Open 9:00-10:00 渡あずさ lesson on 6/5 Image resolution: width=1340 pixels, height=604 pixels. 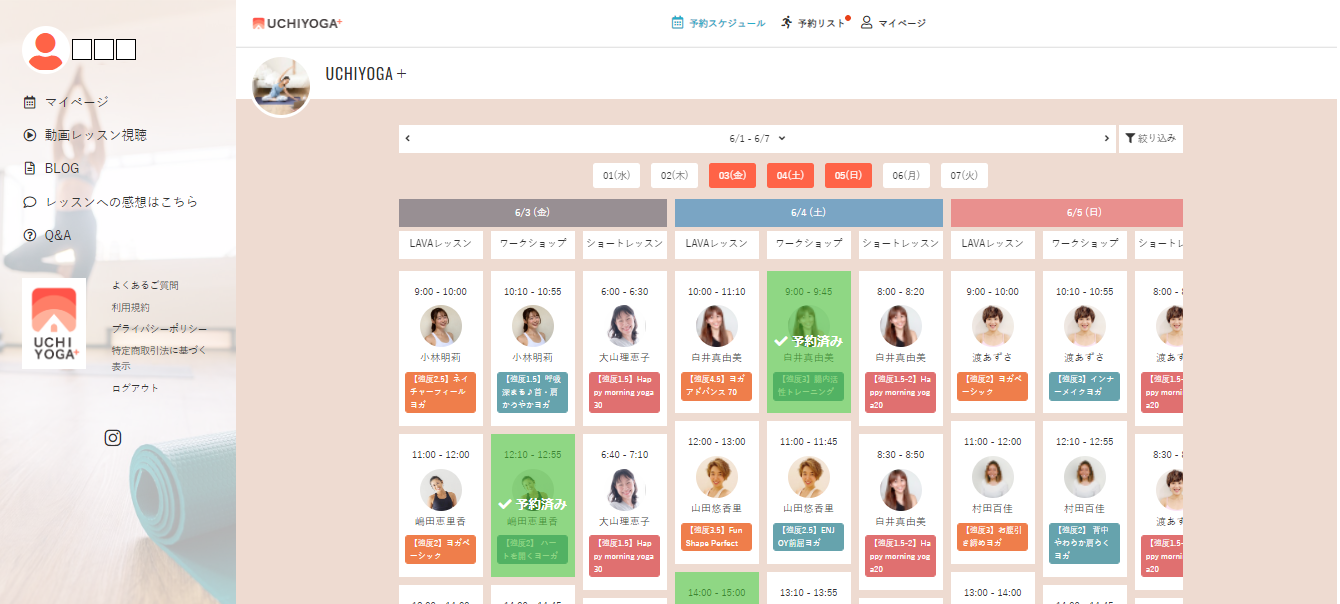tap(993, 340)
